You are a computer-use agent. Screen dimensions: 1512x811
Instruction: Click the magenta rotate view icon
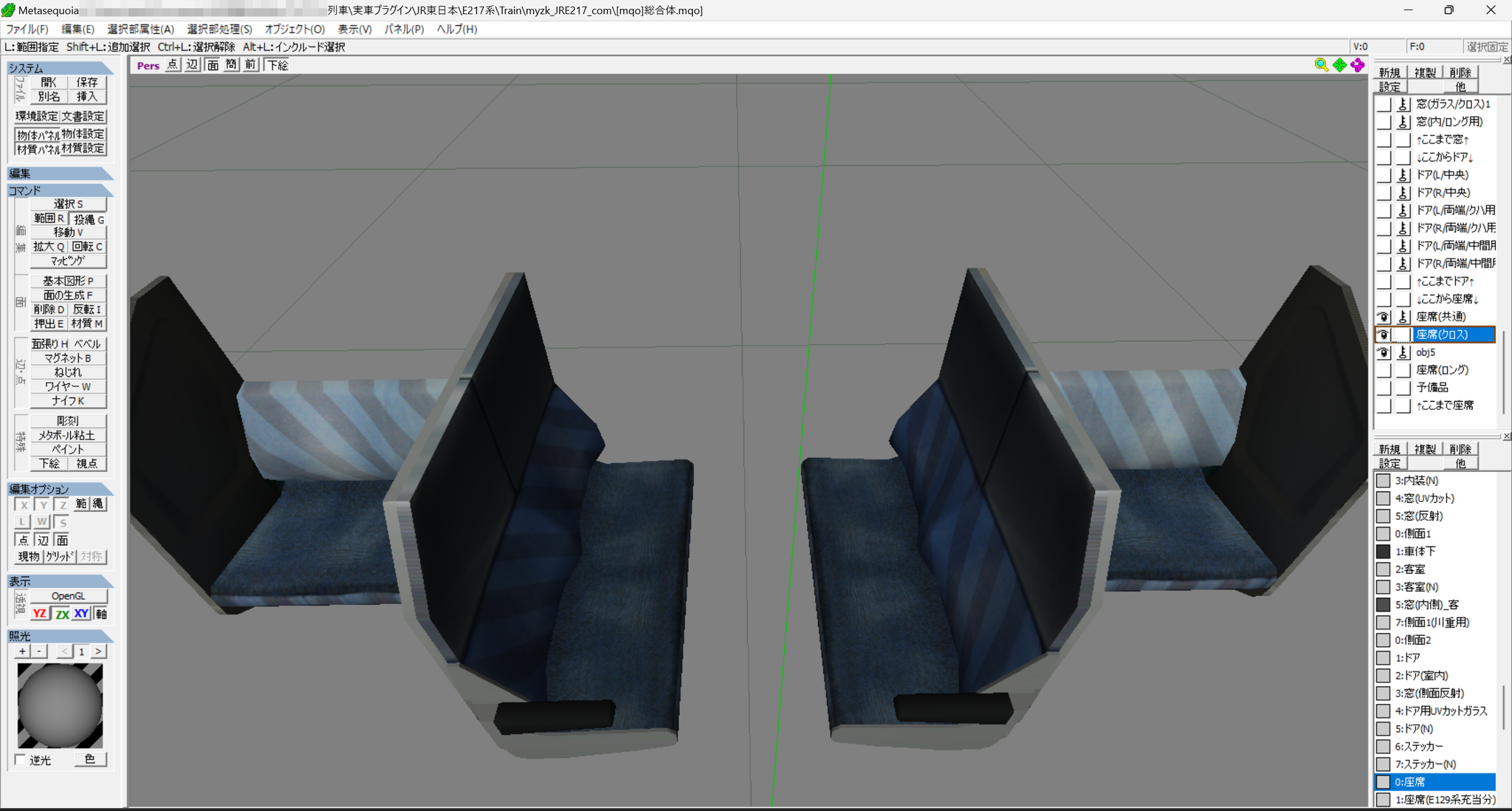(1358, 65)
